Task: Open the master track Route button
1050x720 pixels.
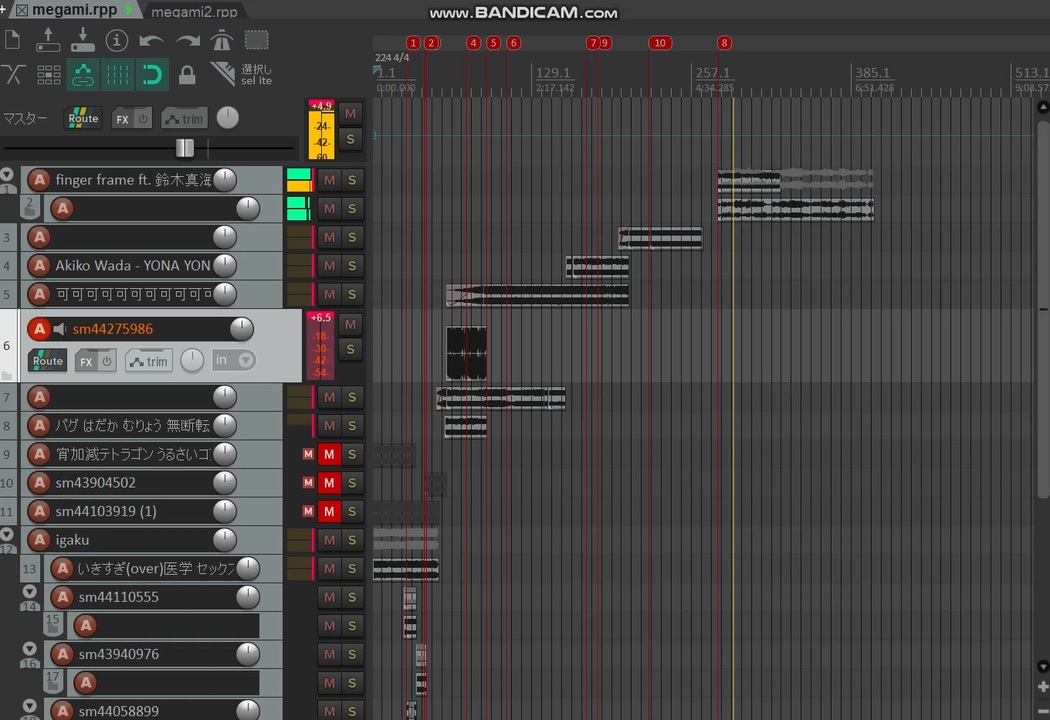Action: (x=83, y=118)
